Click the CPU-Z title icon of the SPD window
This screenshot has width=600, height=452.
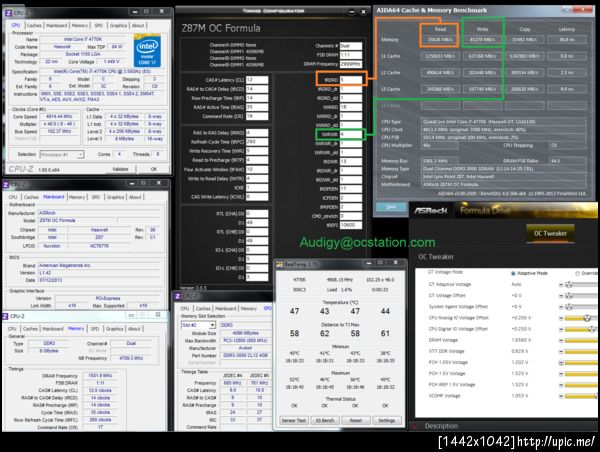point(178,296)
